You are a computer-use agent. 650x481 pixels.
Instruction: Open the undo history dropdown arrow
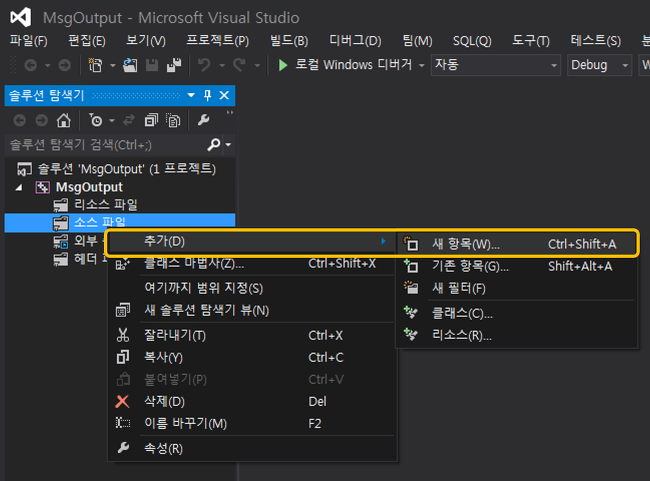tap(222, 65)
